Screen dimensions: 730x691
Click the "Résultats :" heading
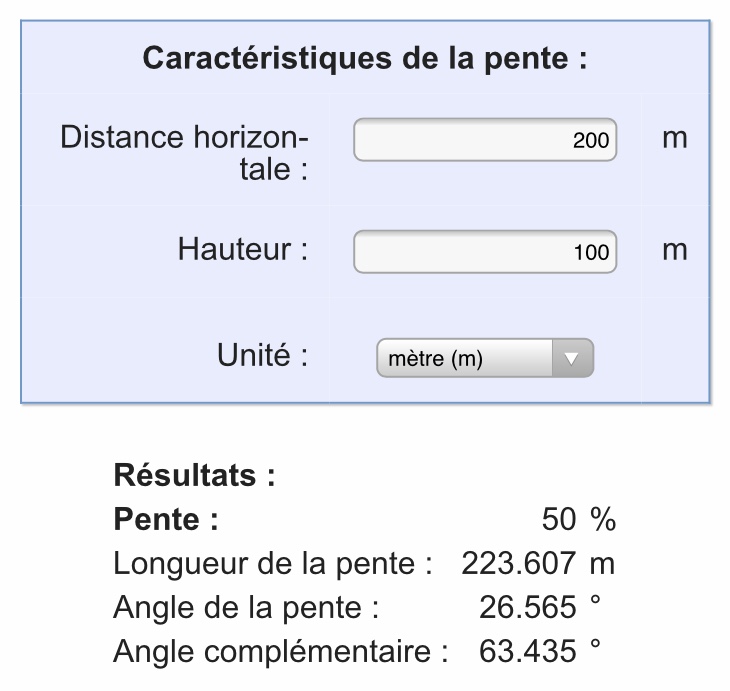[x=195, y=475]
